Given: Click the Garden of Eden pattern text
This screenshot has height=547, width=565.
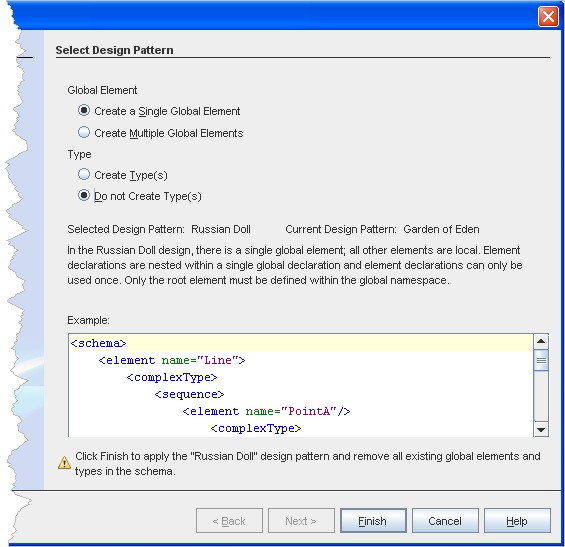Looking at the screenshot, I should pyautogui.click(x=441, y=229).
